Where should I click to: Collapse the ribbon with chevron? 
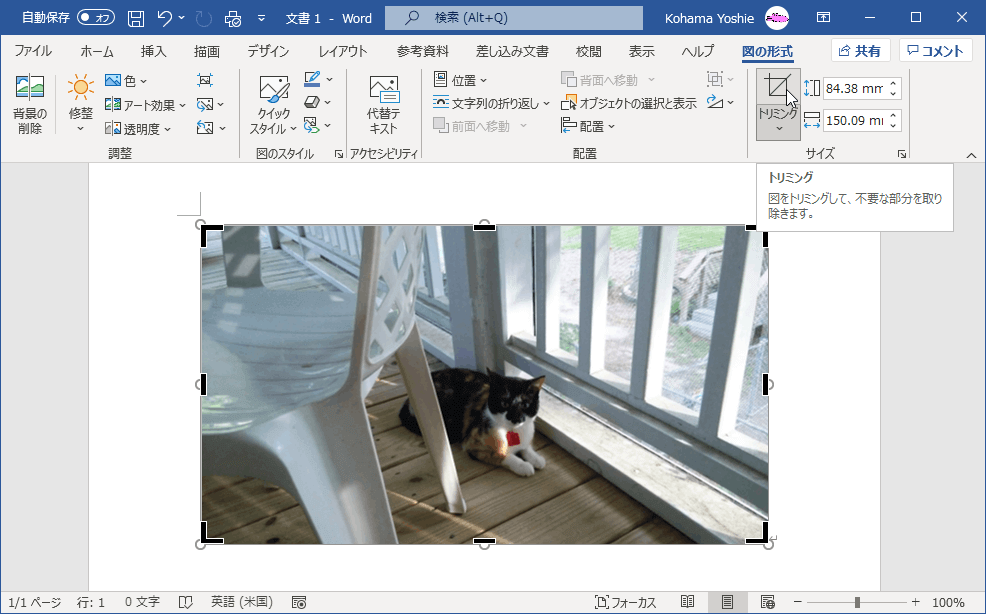pyautogui.click(x=971, y=155)
